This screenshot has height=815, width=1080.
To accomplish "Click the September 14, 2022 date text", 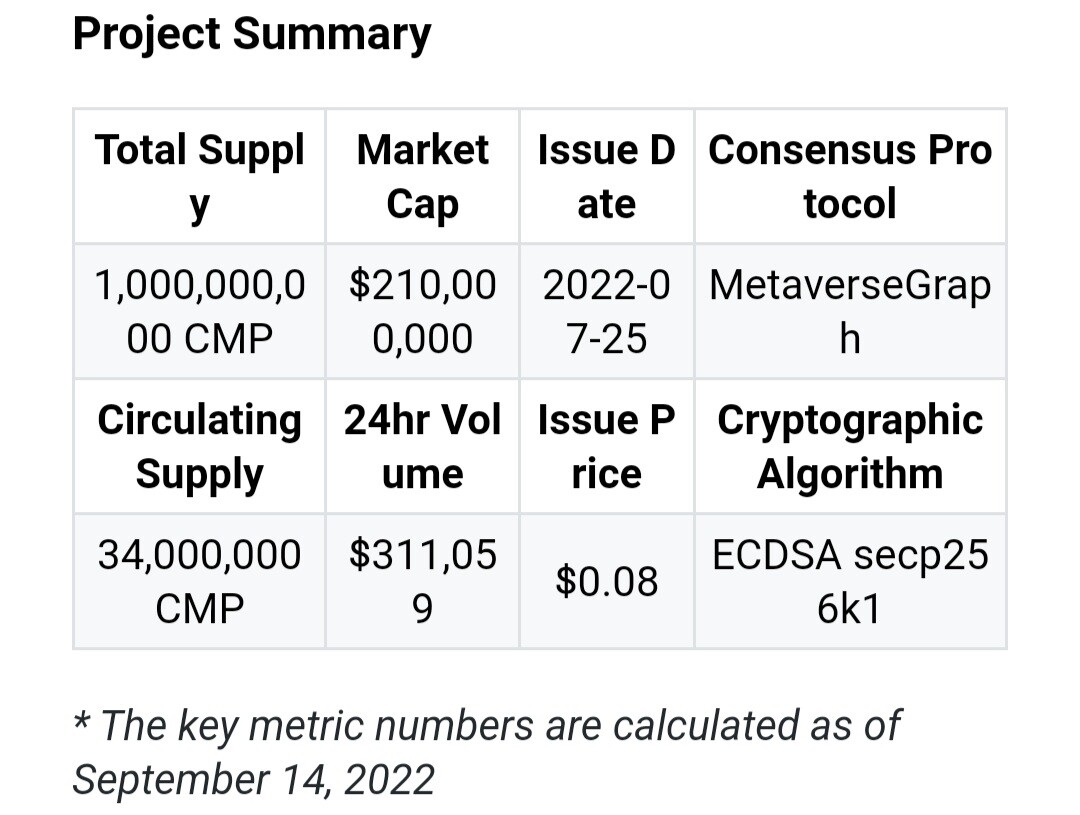I will coord(253,779).
